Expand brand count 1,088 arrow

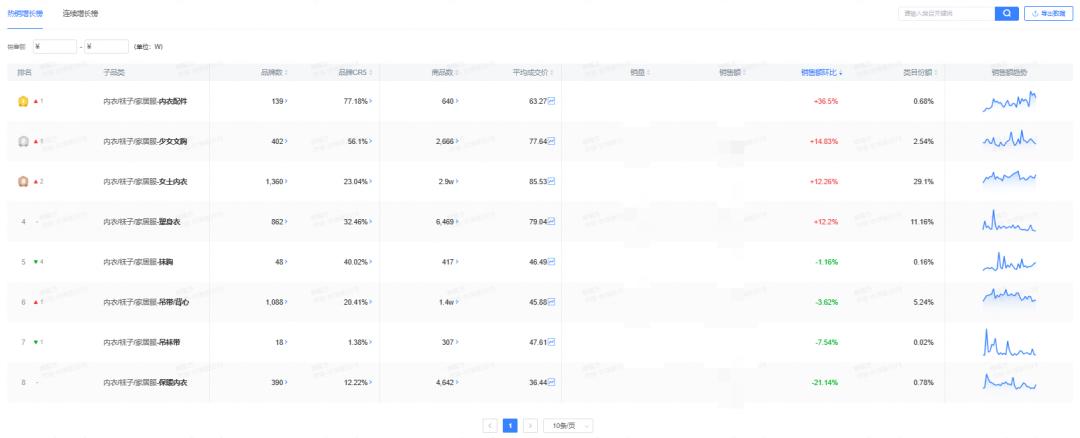click(287, 302)
